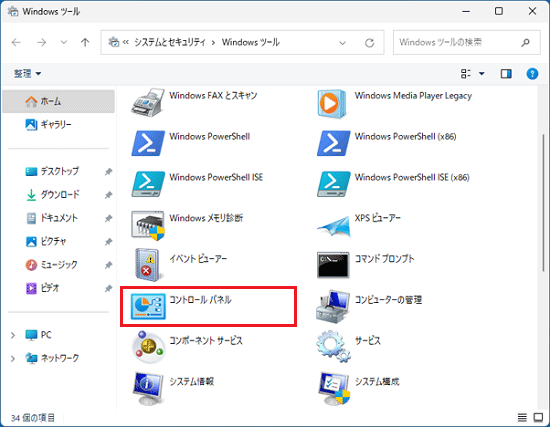Image resolution: width=550 pixels, height=427 pixels.
Task: Unpin デスクトップ using its pin icon
Action: pyautogui.click(x=108, y=172)
